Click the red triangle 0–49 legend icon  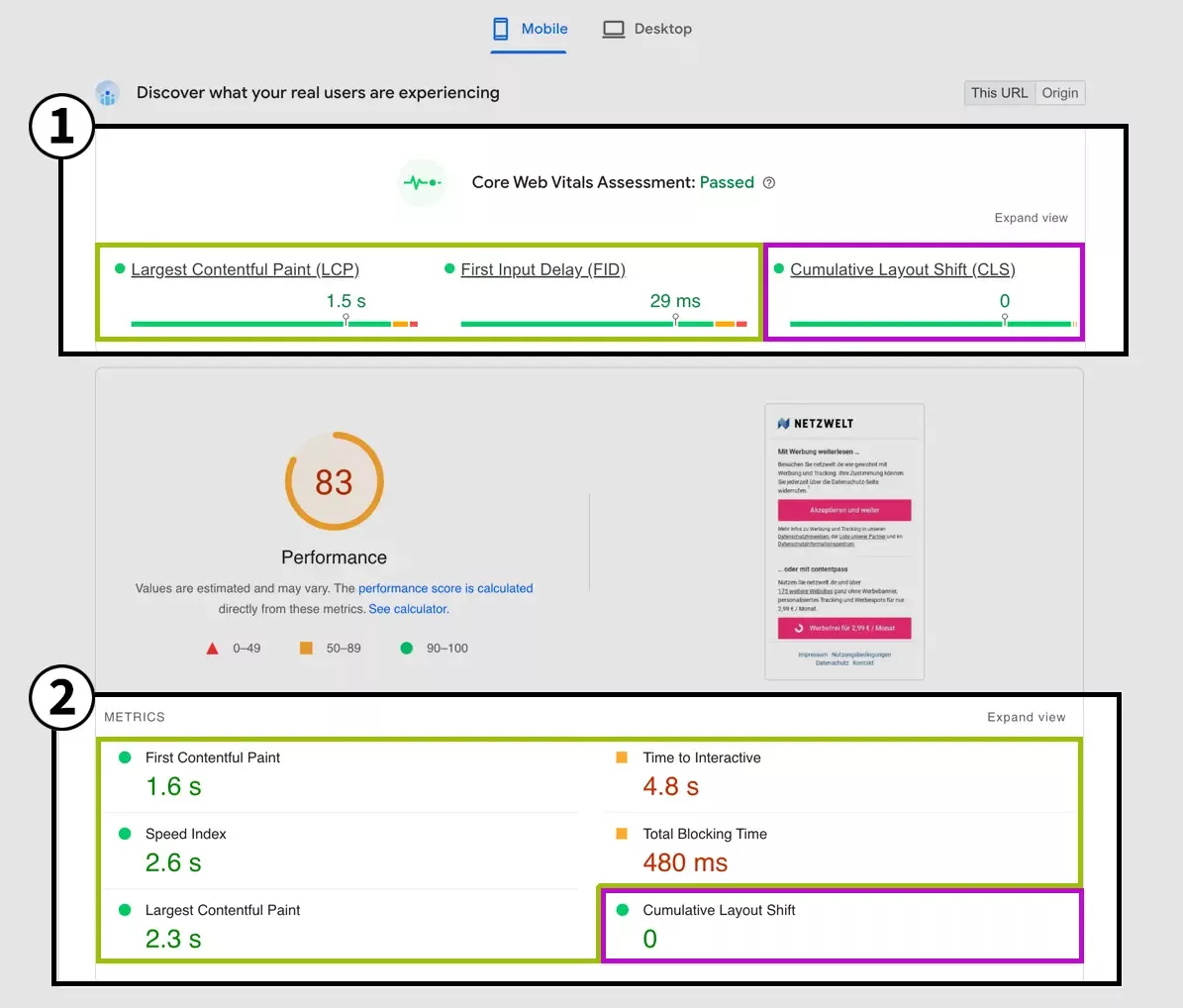(212, 649)
